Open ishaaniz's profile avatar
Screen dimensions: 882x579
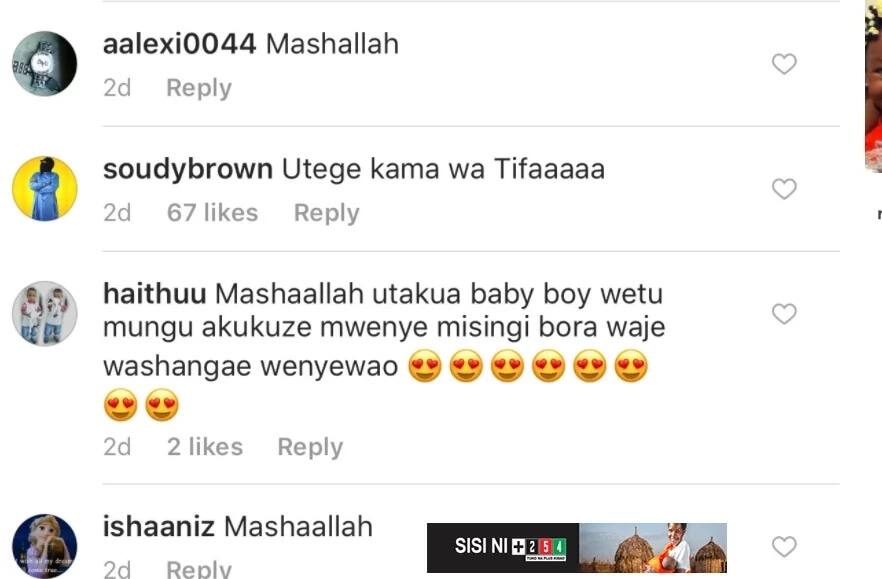tap(44, 546)
